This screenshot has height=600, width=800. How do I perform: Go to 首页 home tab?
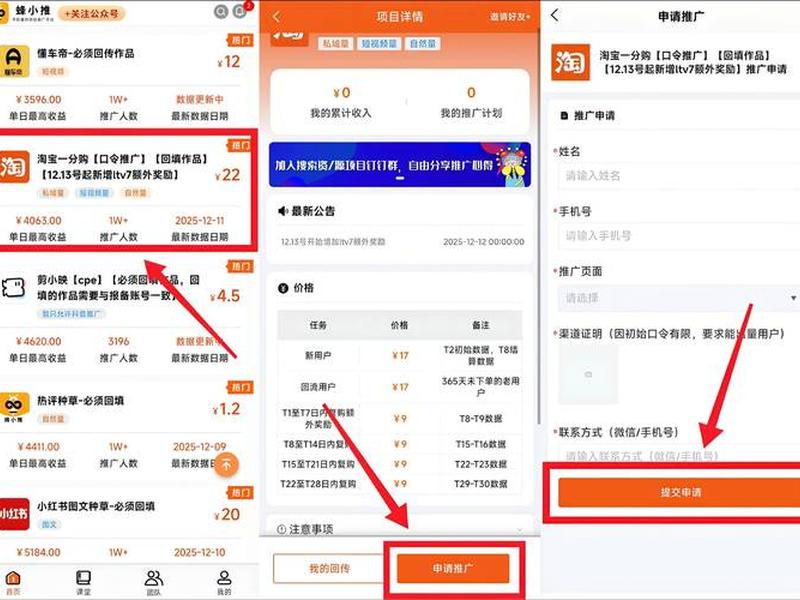click(x=13, y=583)
